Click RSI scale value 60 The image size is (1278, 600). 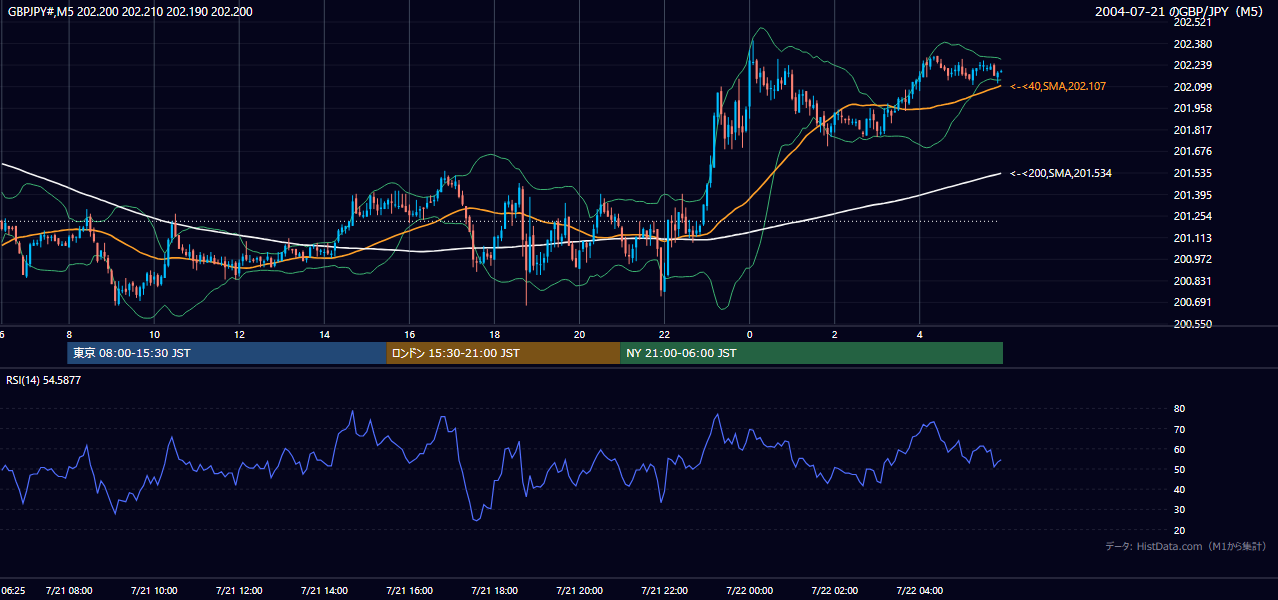(x=1179, y=449)
